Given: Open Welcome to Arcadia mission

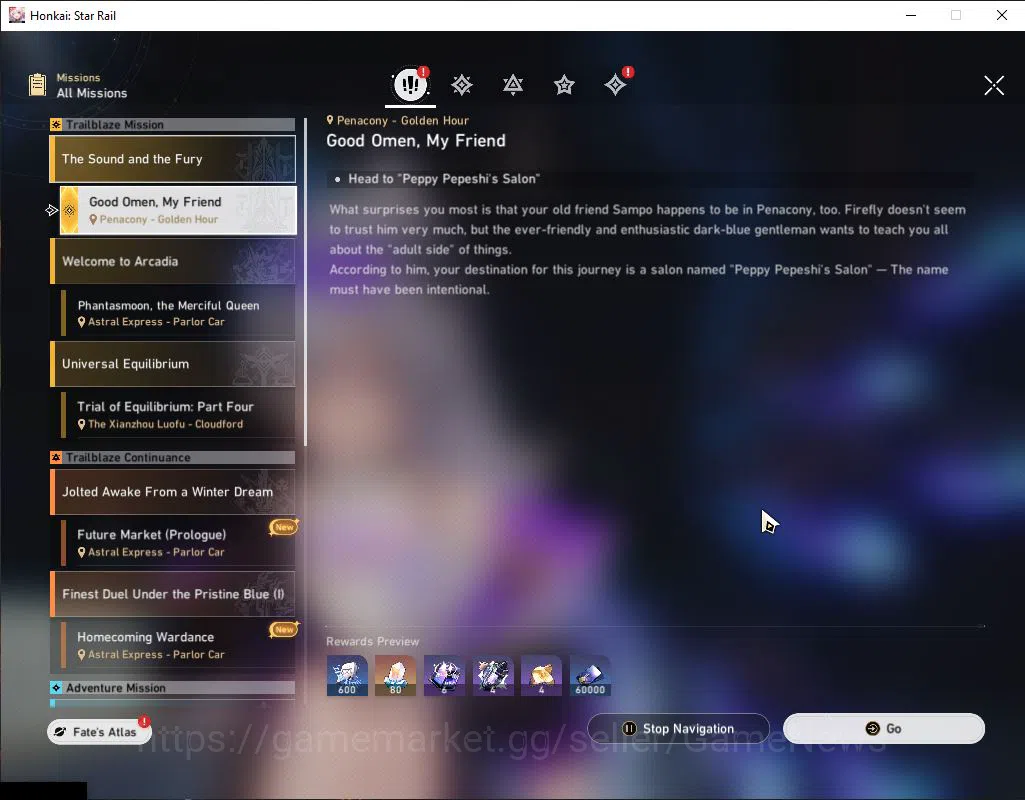Looking at the screenshot, I should point(173,261).
